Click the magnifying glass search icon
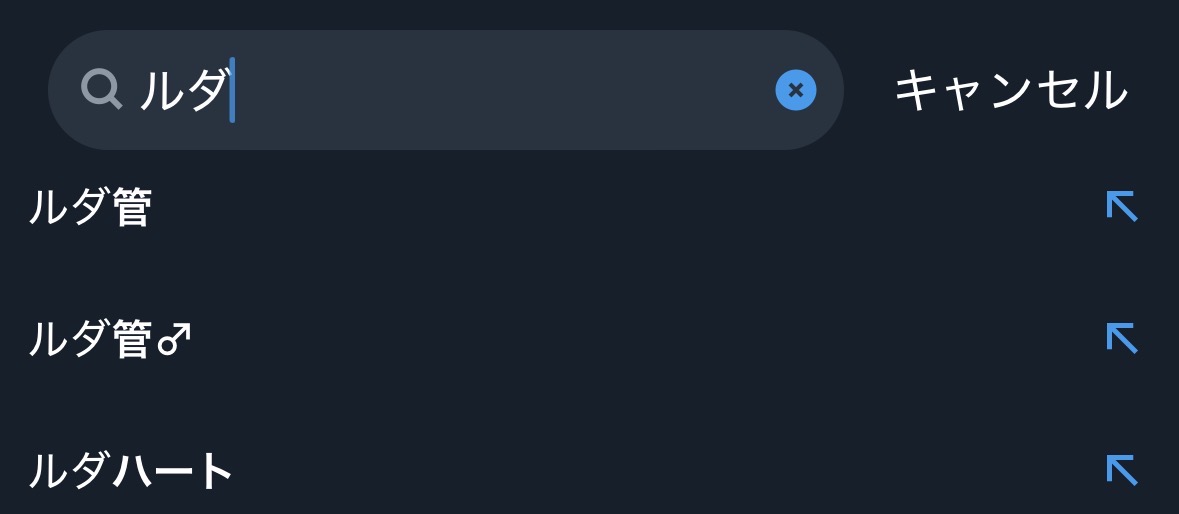The width and height of the screenshot is (1179, 514). (100, 90)
